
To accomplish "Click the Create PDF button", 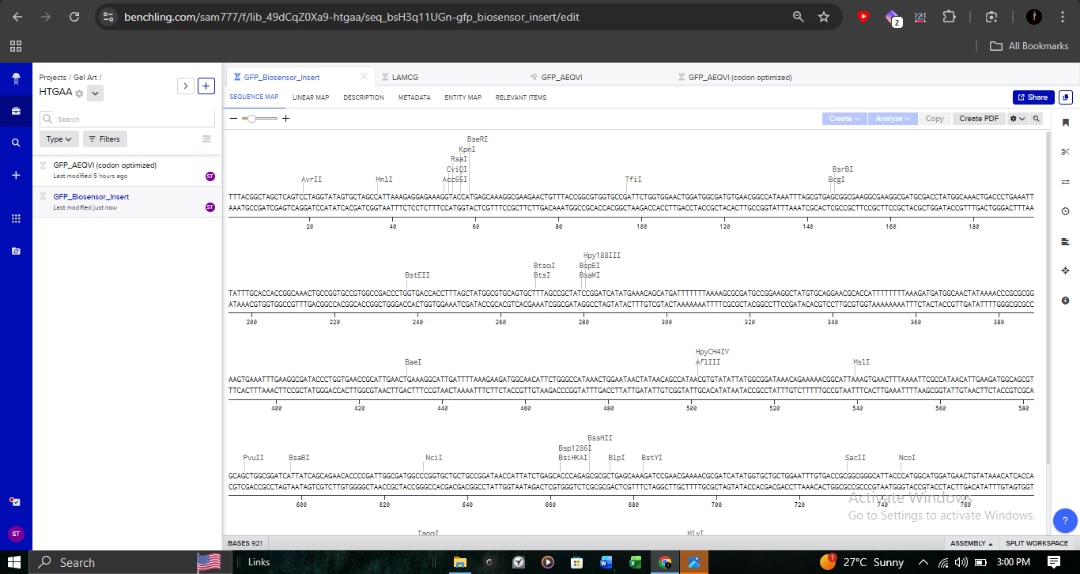I will (979, 119).
